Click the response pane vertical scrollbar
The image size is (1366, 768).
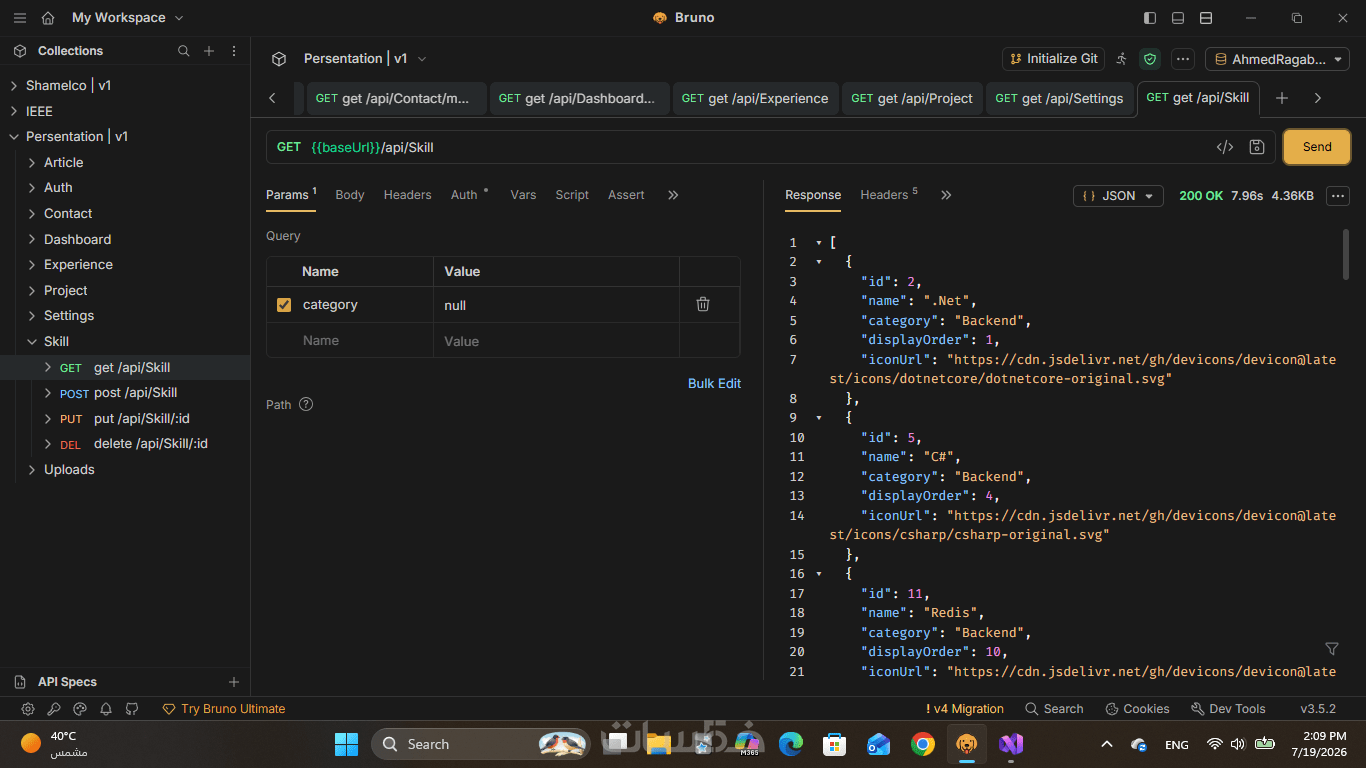[1346, 254]
